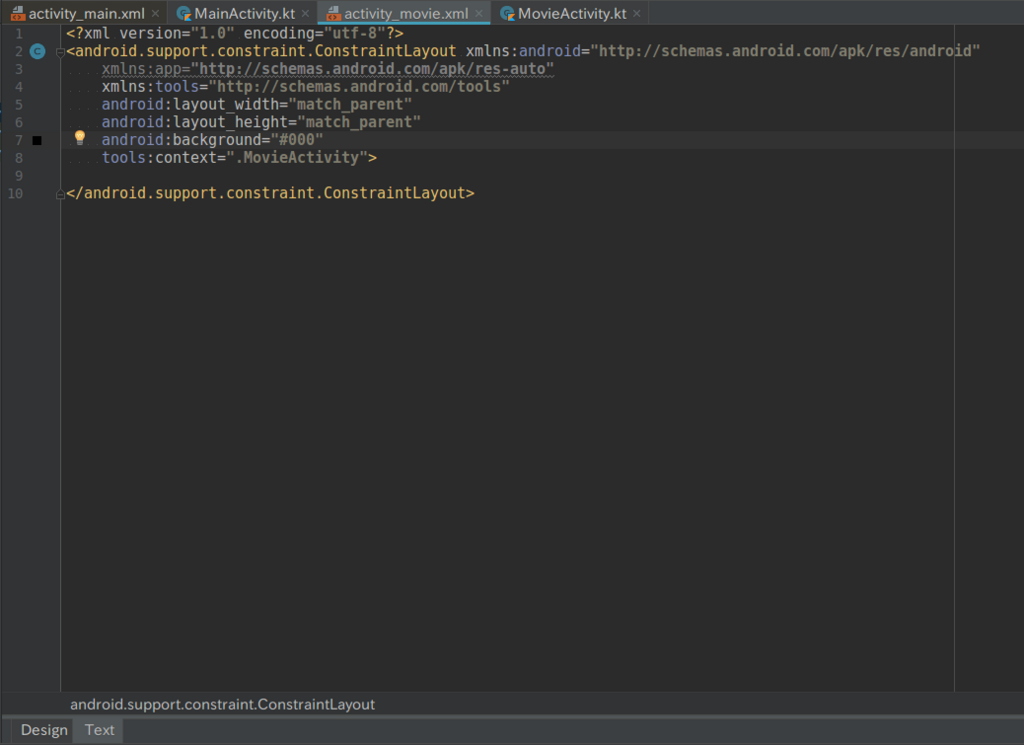Click the xmlns:tools URL on line 4
The height and width of the screenshot is (745, 1024).
click(359, 87)
